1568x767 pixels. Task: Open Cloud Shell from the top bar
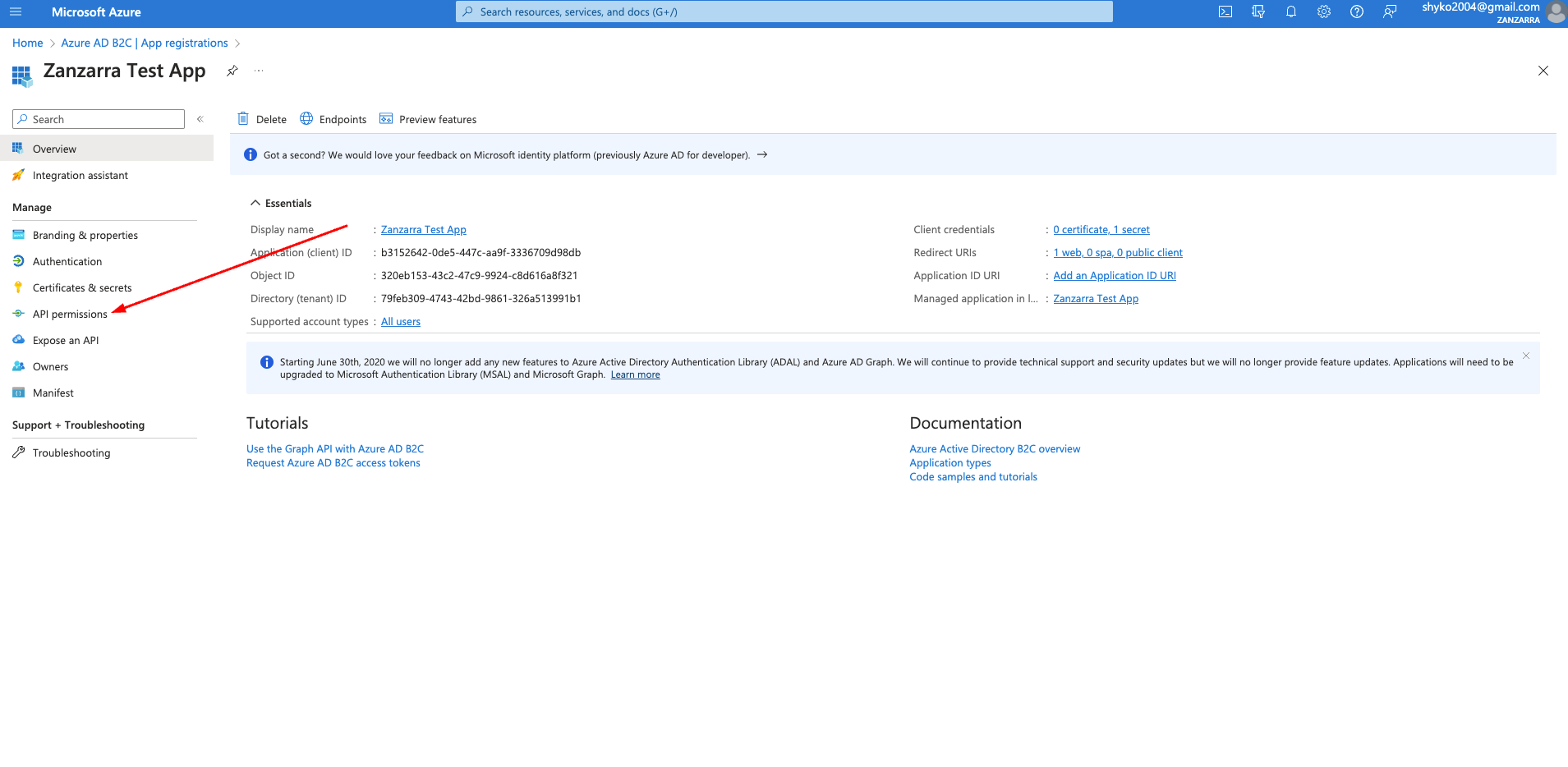(x=1225, y=11)
